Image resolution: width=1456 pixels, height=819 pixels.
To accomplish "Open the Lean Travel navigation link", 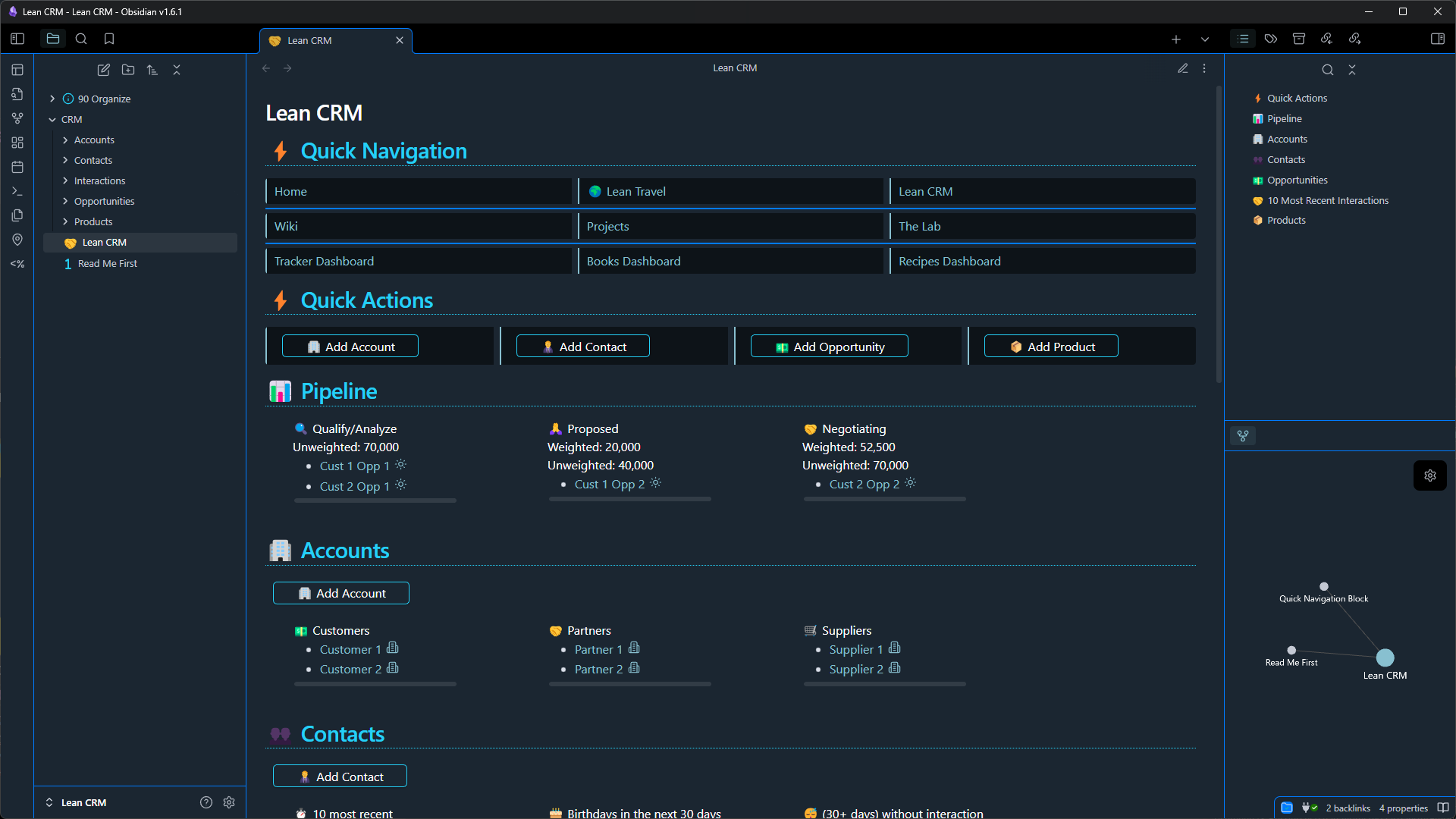I will pyautogui.click(x=636, y=192).
